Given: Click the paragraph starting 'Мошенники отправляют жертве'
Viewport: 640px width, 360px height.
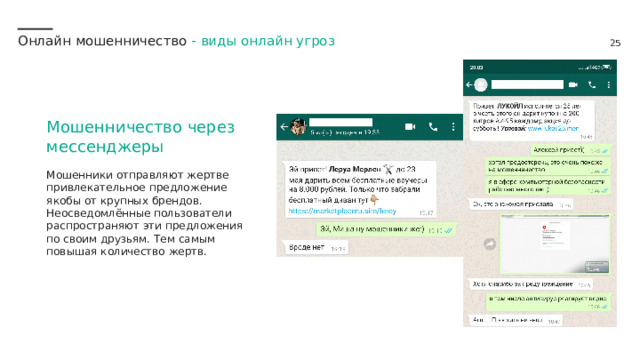Looking at the screenshot, I should (144, 213).
